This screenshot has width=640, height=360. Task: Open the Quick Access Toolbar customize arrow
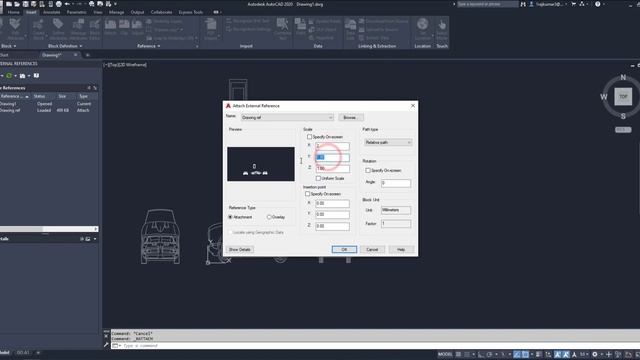tap(116, 4)
